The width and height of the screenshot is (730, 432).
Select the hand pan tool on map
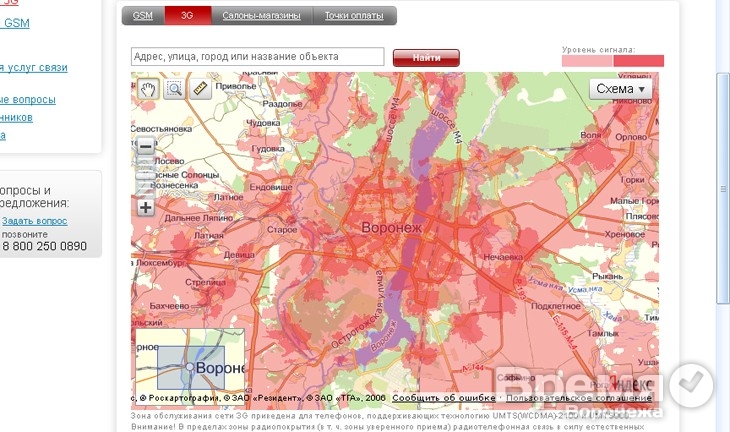148,89
